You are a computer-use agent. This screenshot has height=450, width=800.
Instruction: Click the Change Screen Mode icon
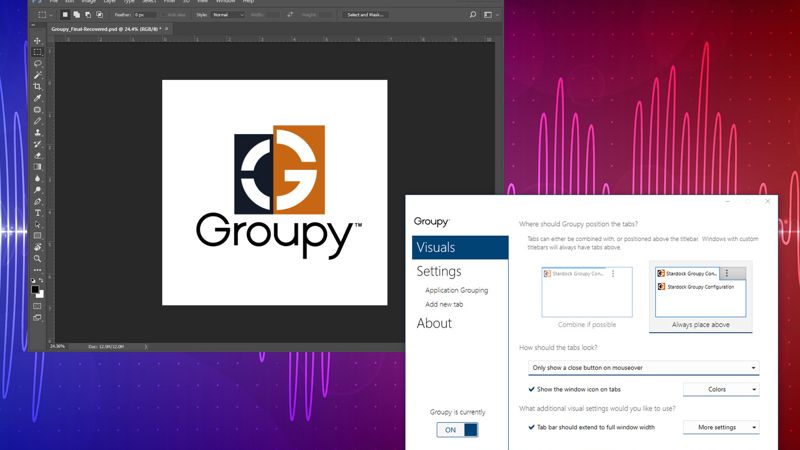click(x=37, y=318)
